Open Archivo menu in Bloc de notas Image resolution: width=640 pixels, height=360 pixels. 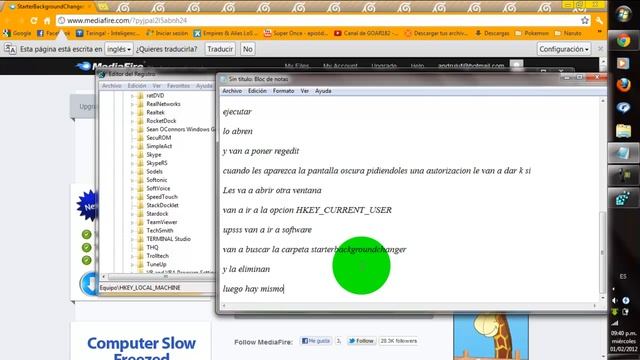click(232, 91)
